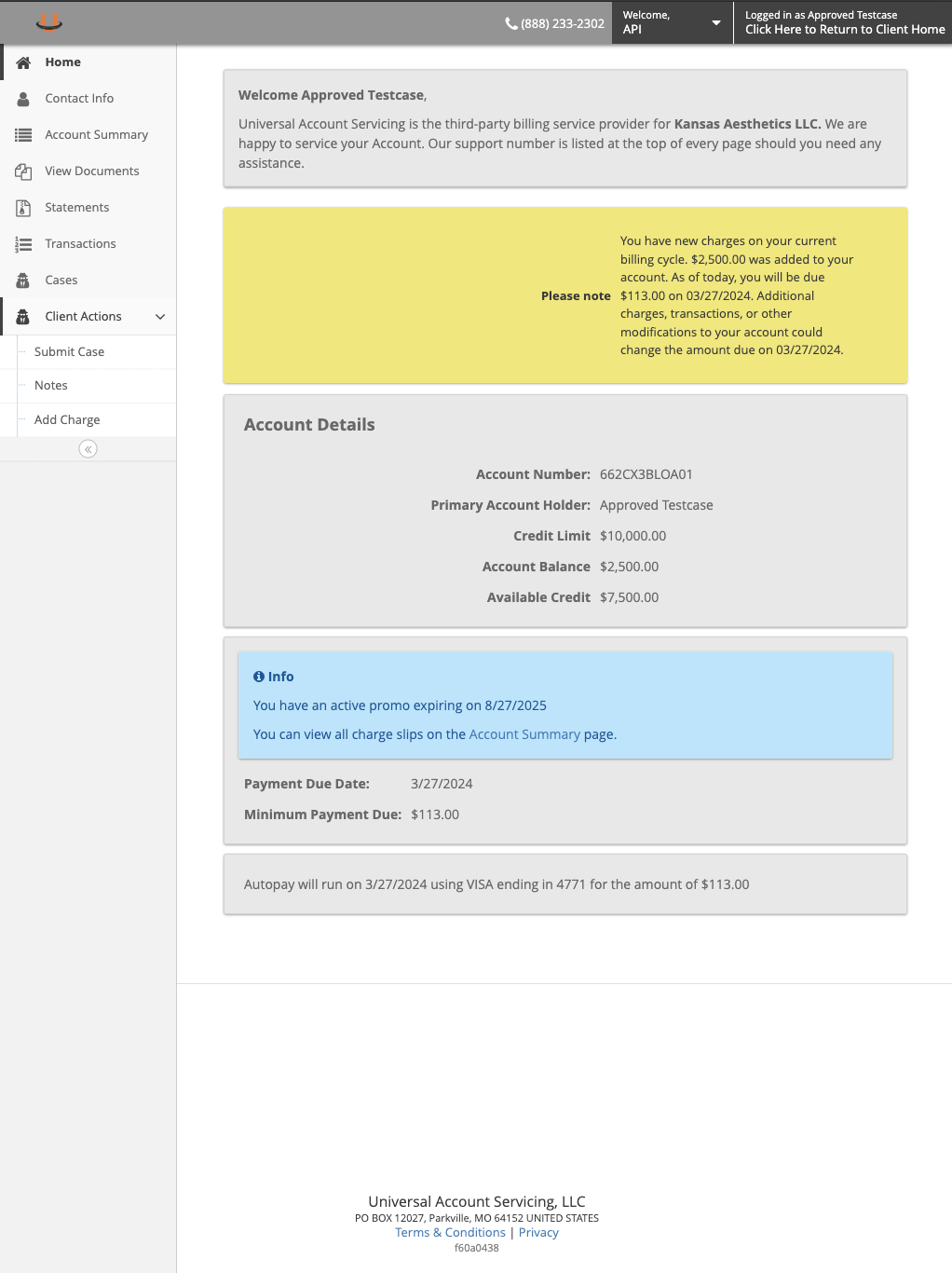The image size is (952, 1273).
Task: Click the Please note label in the yellow box
Action: click(576, 295)
